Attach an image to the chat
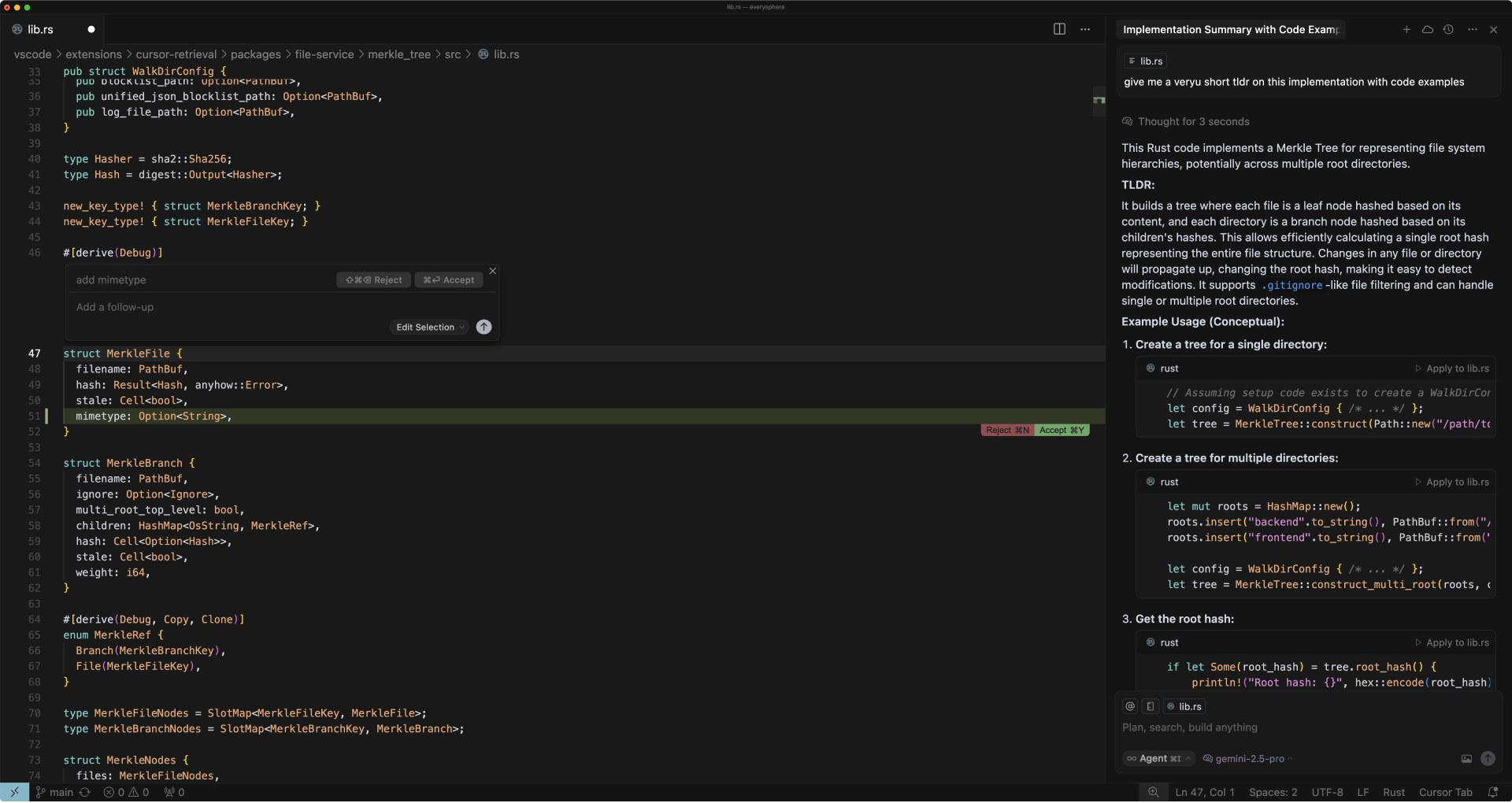Screen dimensions: 1512x803 (1466, 759)
